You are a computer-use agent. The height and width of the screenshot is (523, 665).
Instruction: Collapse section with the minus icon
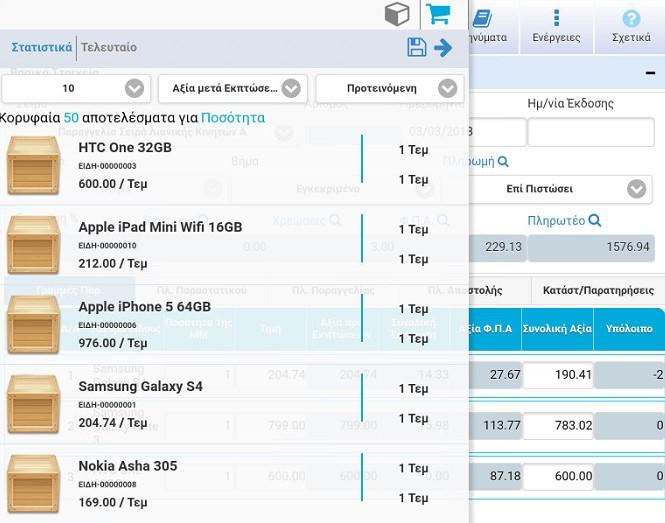650,73
